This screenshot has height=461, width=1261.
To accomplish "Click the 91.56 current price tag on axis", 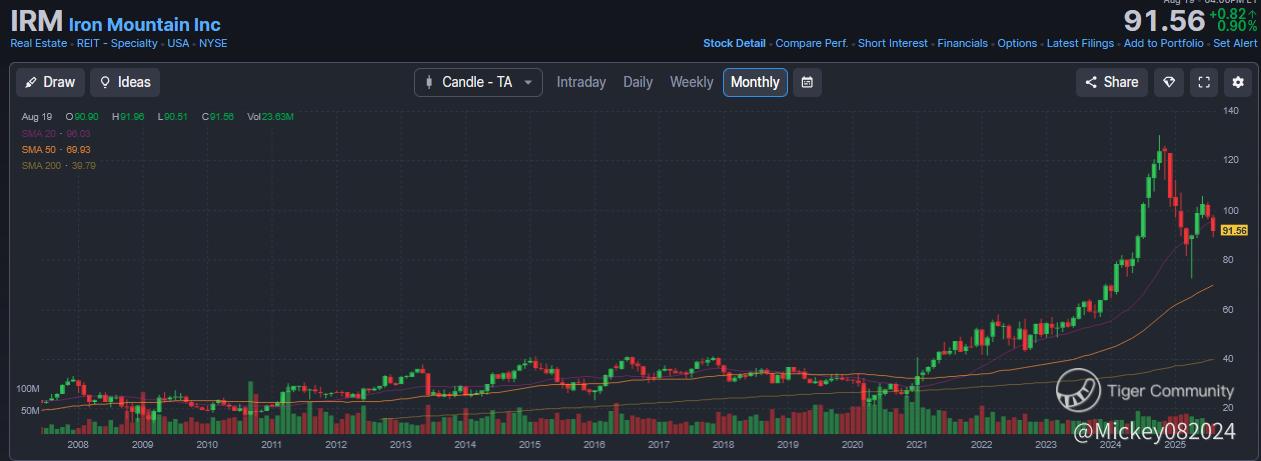I will click(1235, 231).
